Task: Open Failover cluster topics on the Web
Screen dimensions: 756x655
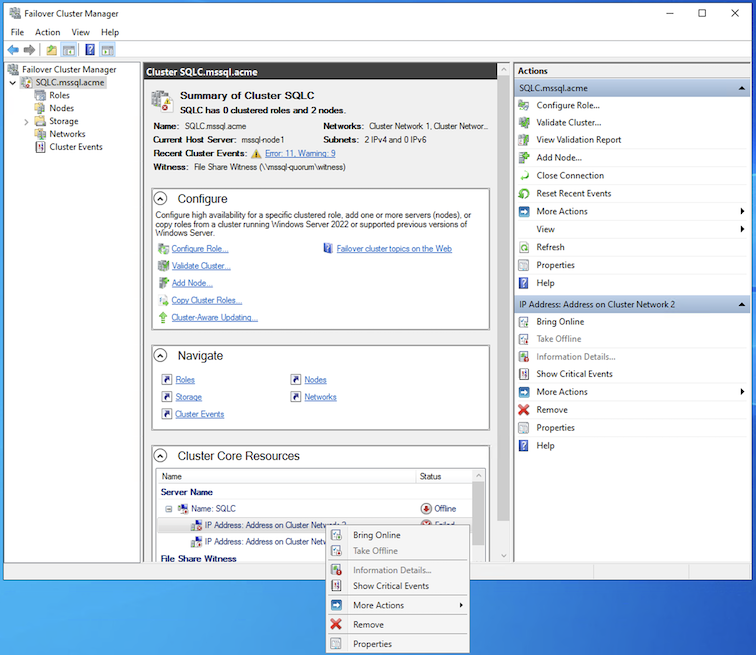Action: (394, 249)
